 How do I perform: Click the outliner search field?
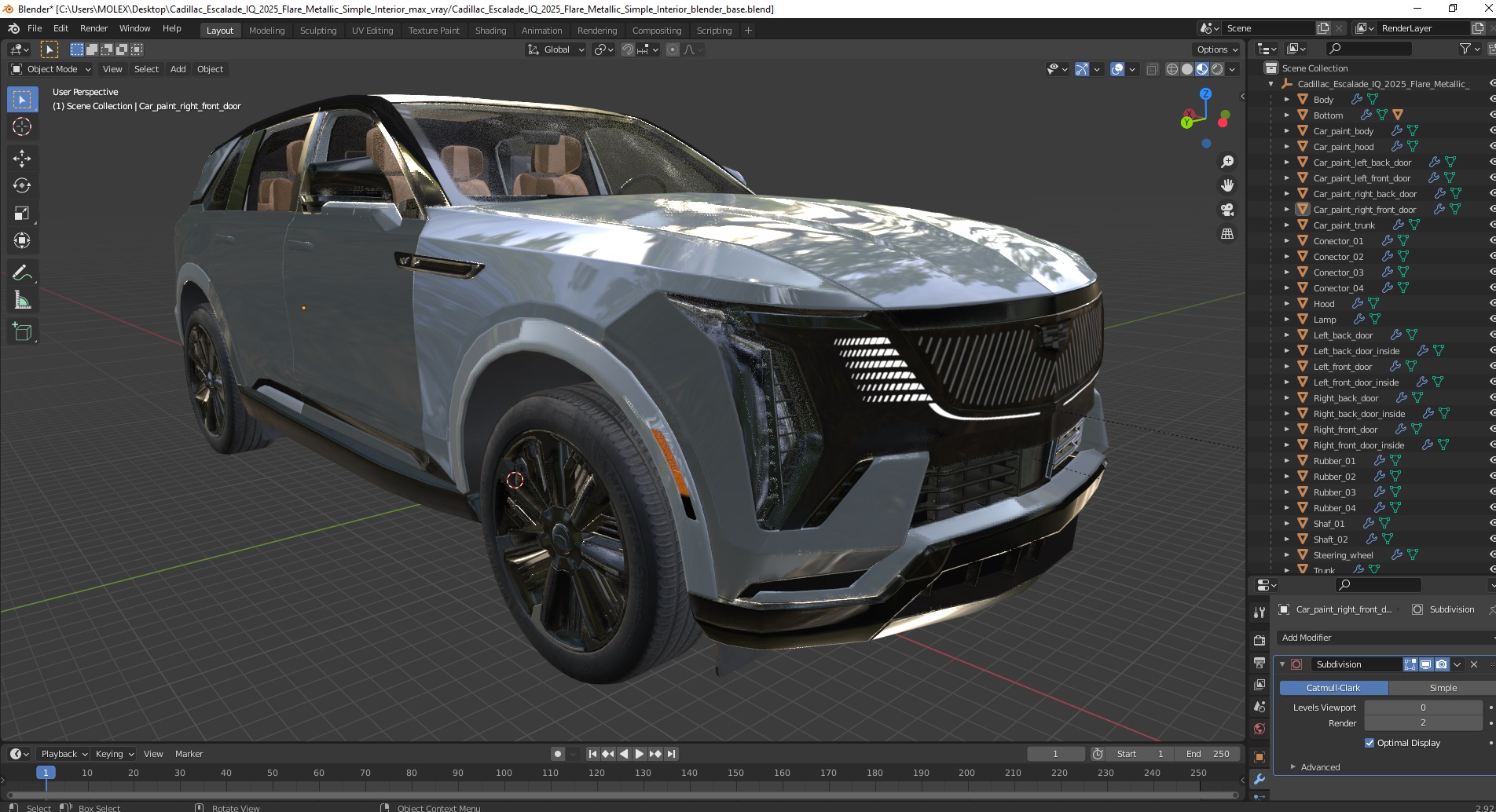coord(1369,49)
